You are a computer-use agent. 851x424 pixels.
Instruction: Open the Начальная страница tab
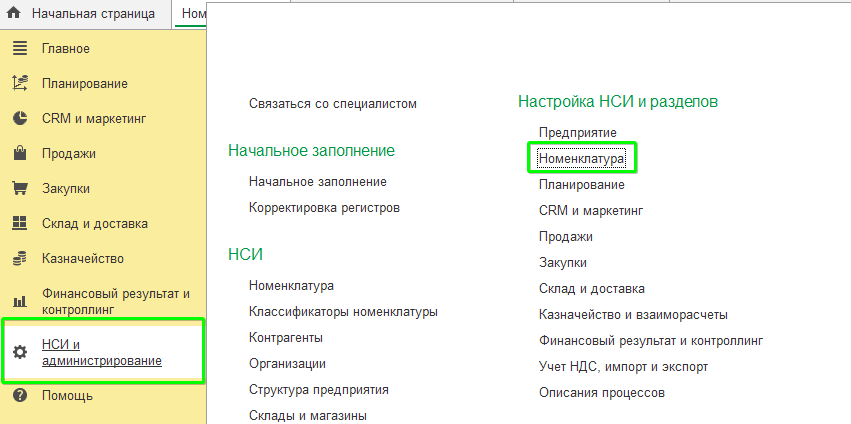click(93, 14)
